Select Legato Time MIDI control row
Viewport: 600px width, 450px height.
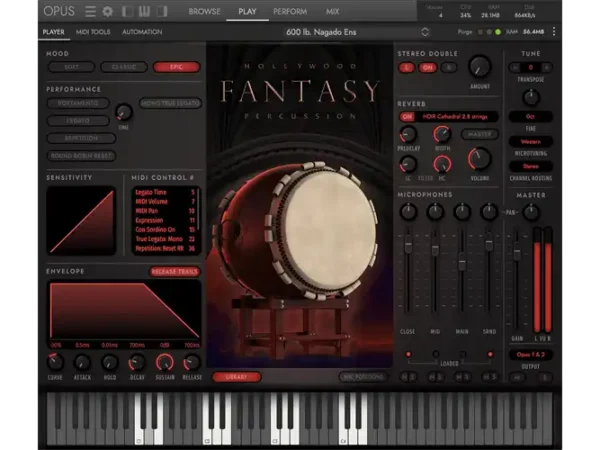(165, 192)
